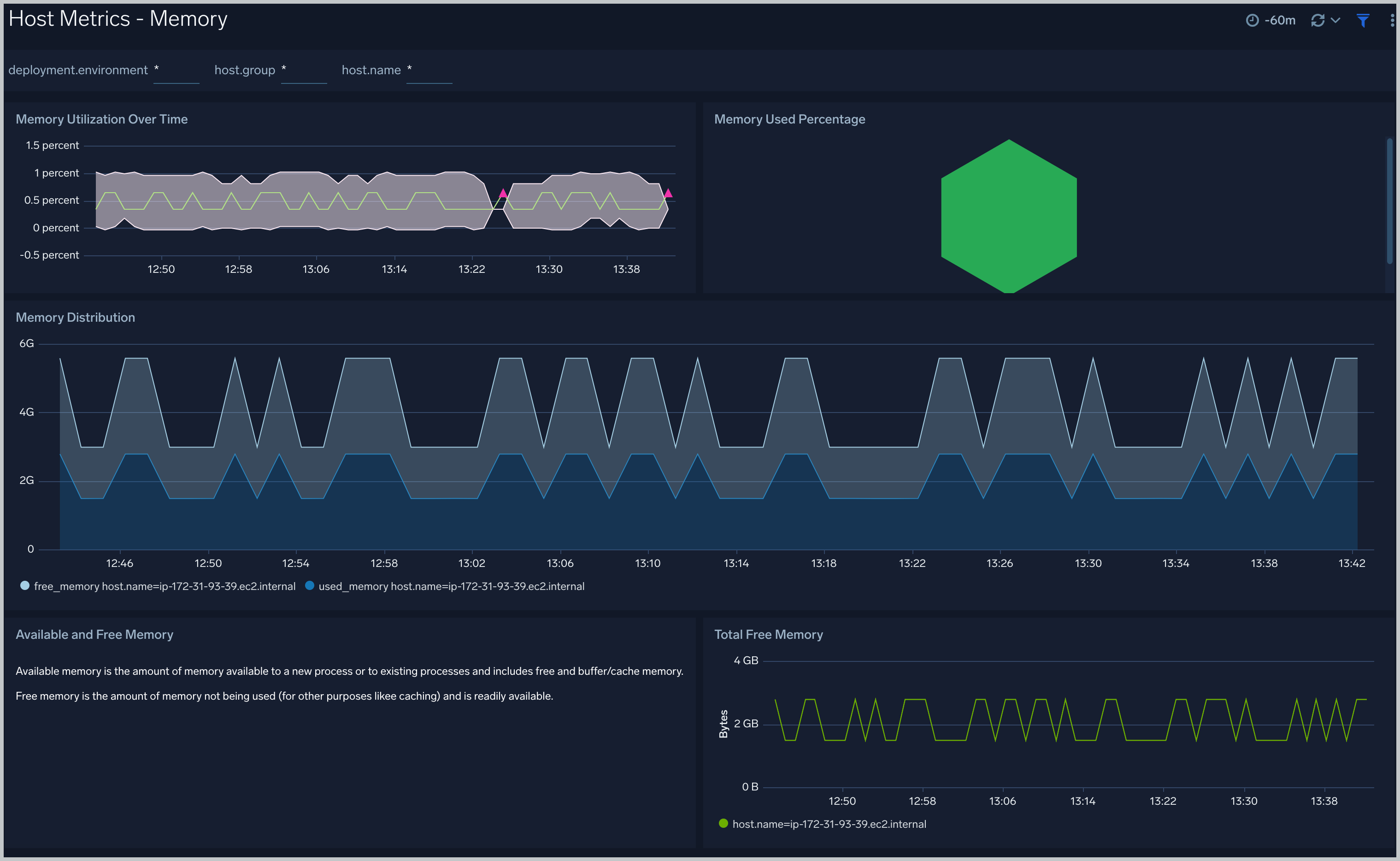The height and width of the screenshot is (861, 1400).
Task: Click the 'Free memory is the amount' description line
Action: pyautogui.click(x=284, y=696)
